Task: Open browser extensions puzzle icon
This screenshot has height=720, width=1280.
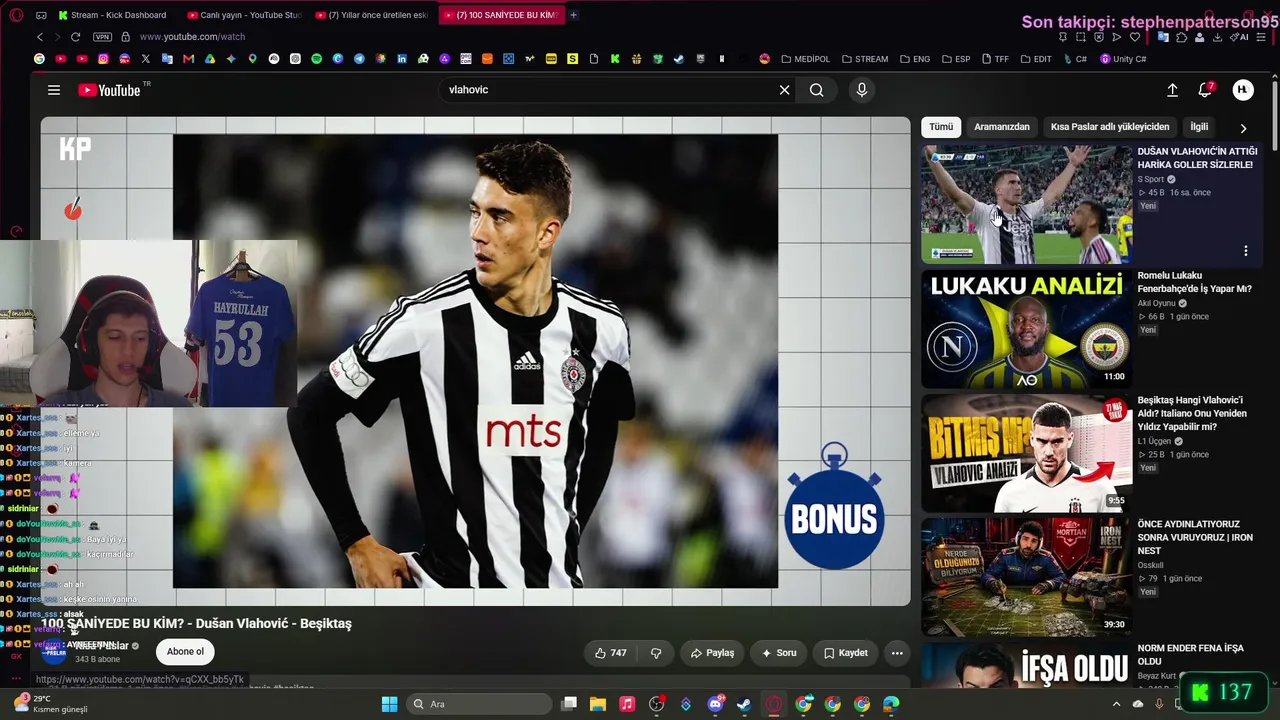Action: click(x=1181, y=37)
